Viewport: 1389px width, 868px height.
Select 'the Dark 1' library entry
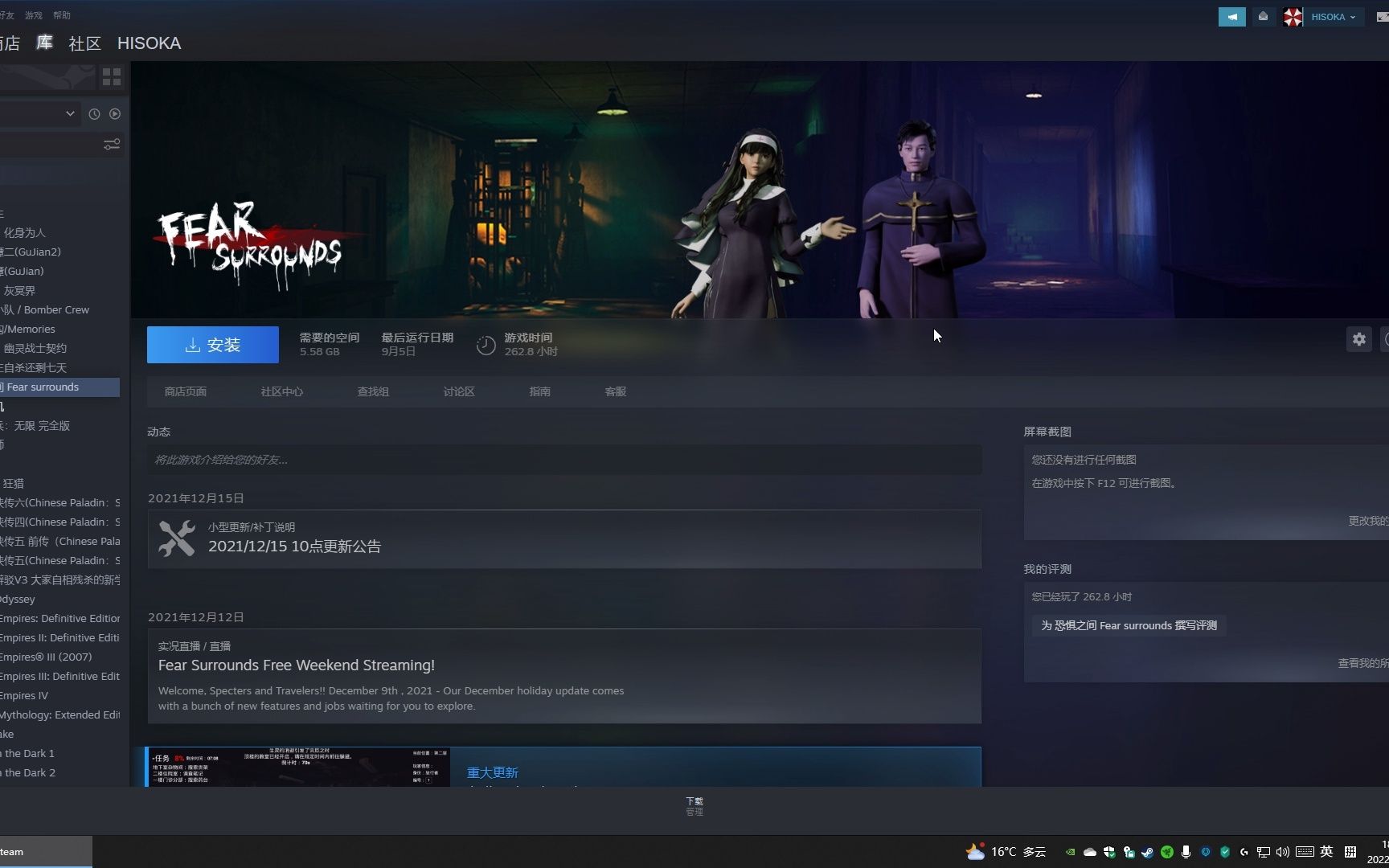point(28,754)
